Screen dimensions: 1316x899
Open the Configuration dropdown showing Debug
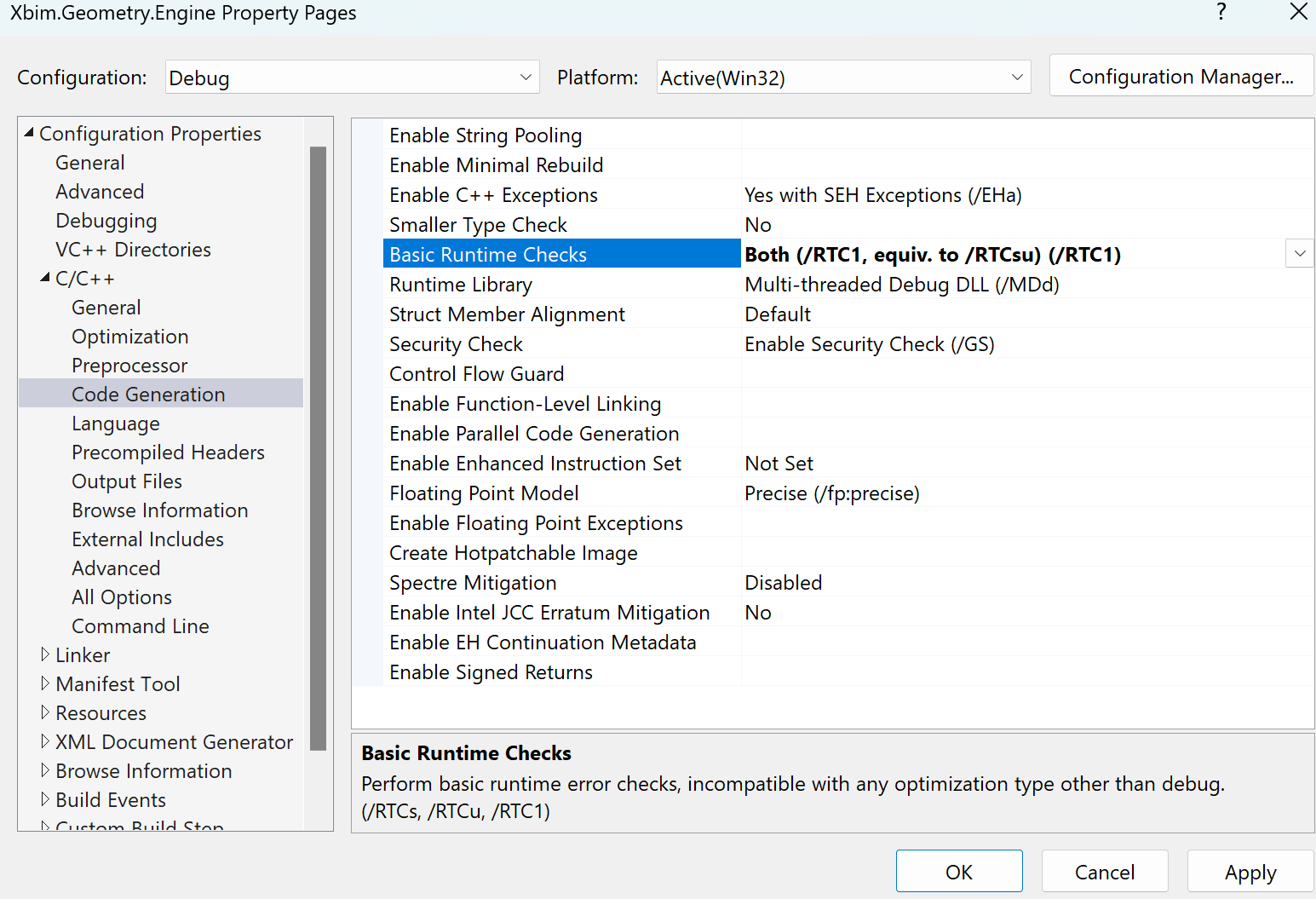point(526,77)
